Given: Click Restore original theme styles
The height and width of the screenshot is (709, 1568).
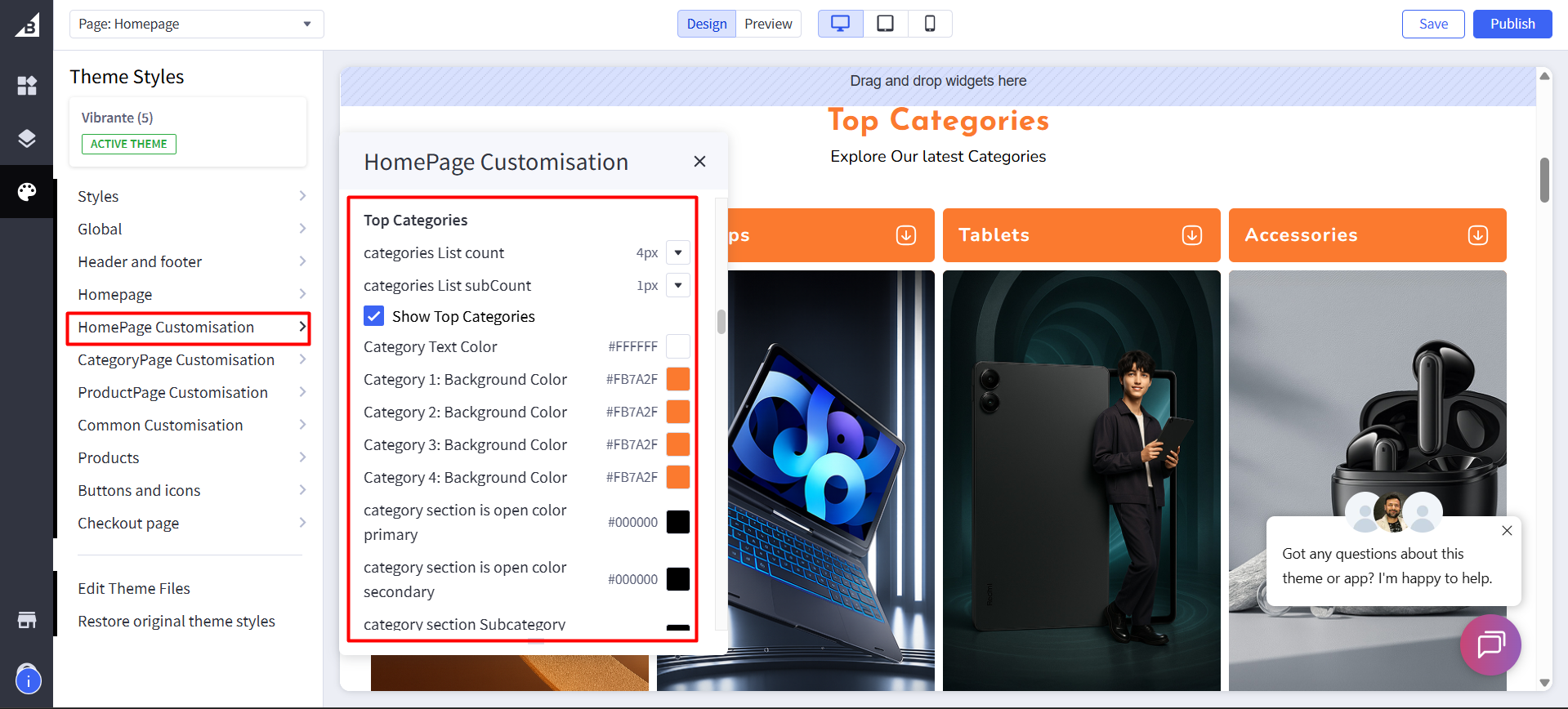Looking at the screenshot, I should pos(176,621).
